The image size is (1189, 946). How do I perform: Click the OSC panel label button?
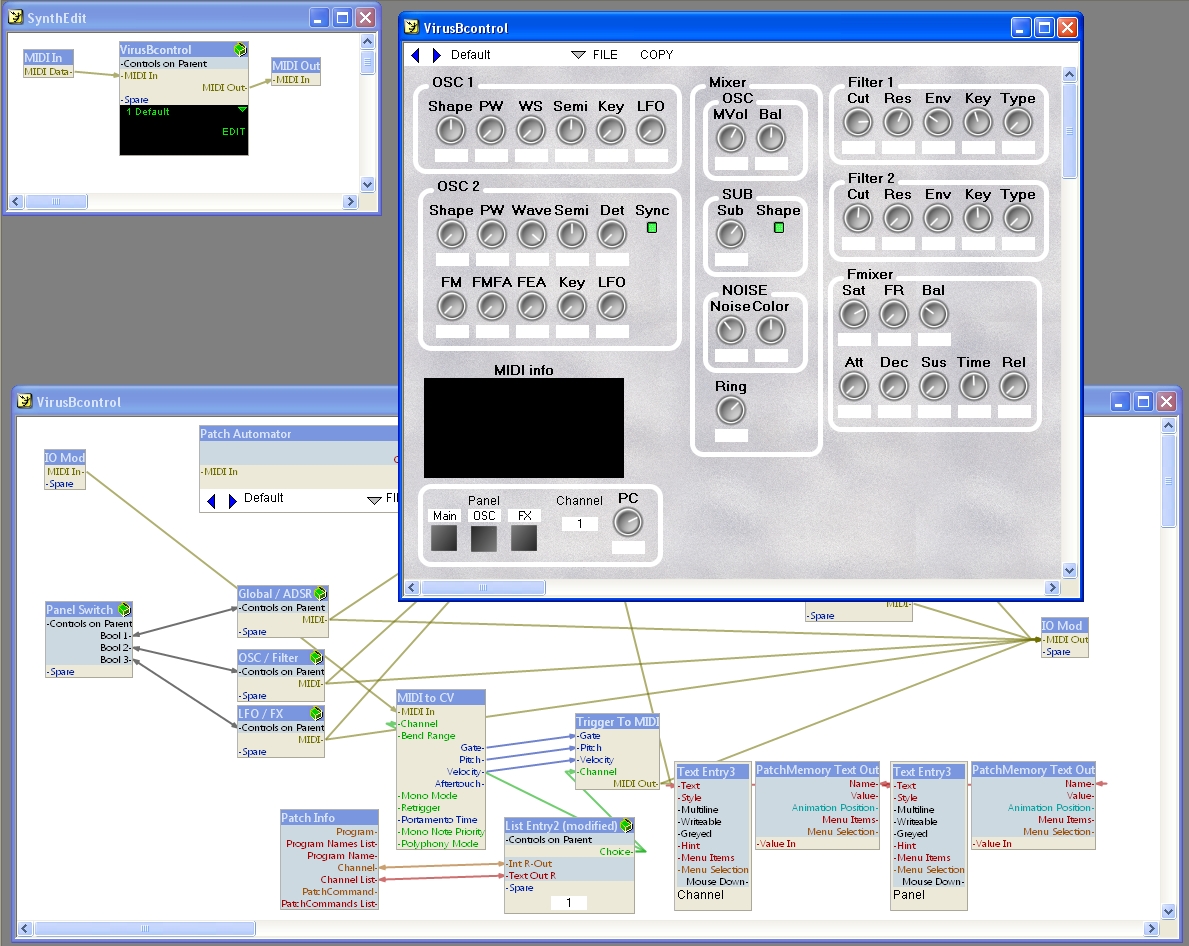pos(484,515)
